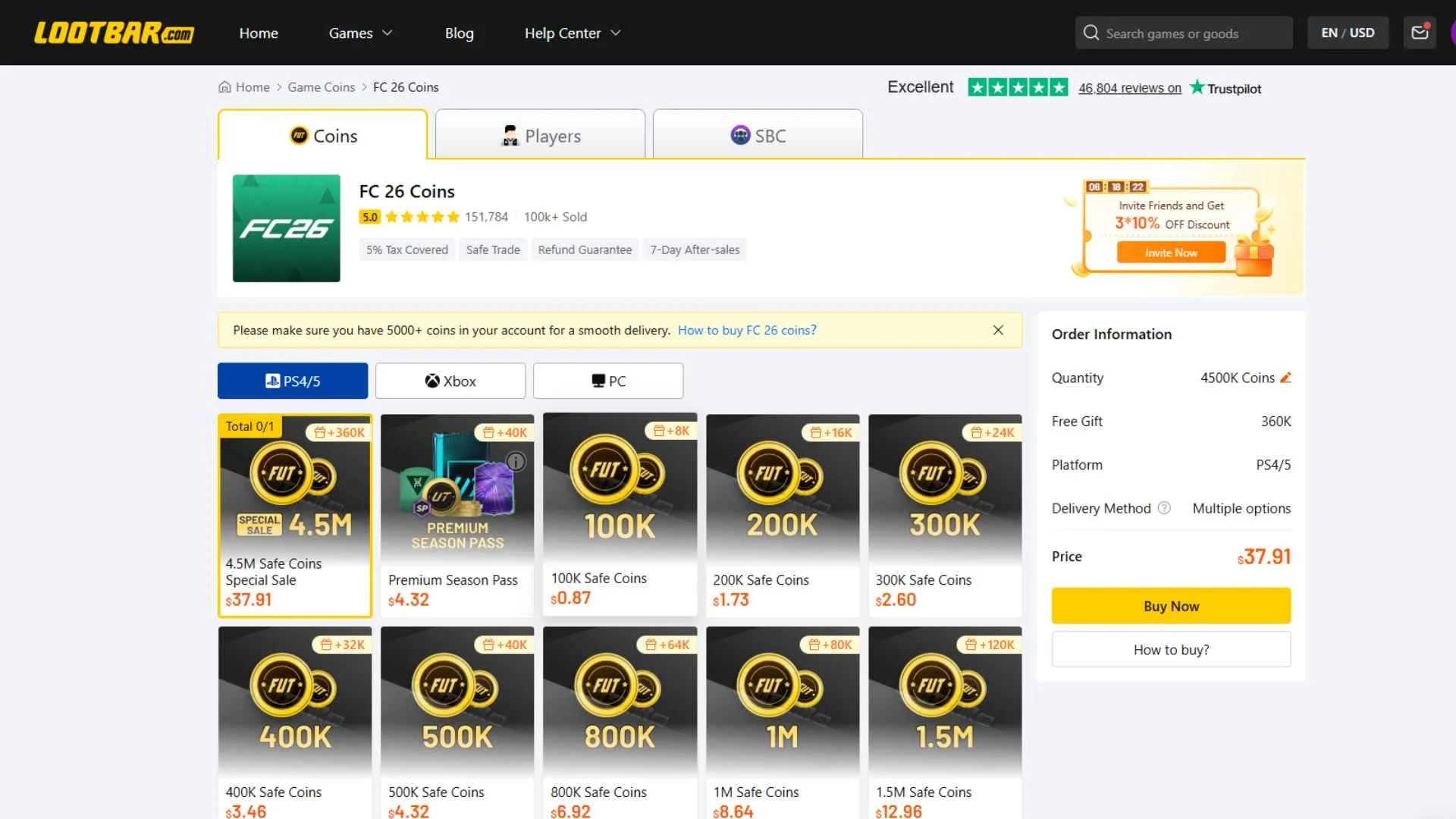Viewport: 1456px width, 819px height.
Task: Click the 100k+ Sold text
Action: tap(555, 217)
